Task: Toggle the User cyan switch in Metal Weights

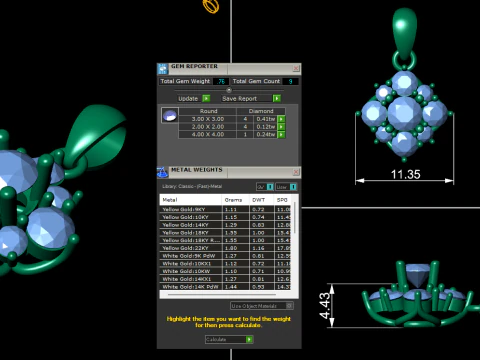Action: [x=293, y=187]
